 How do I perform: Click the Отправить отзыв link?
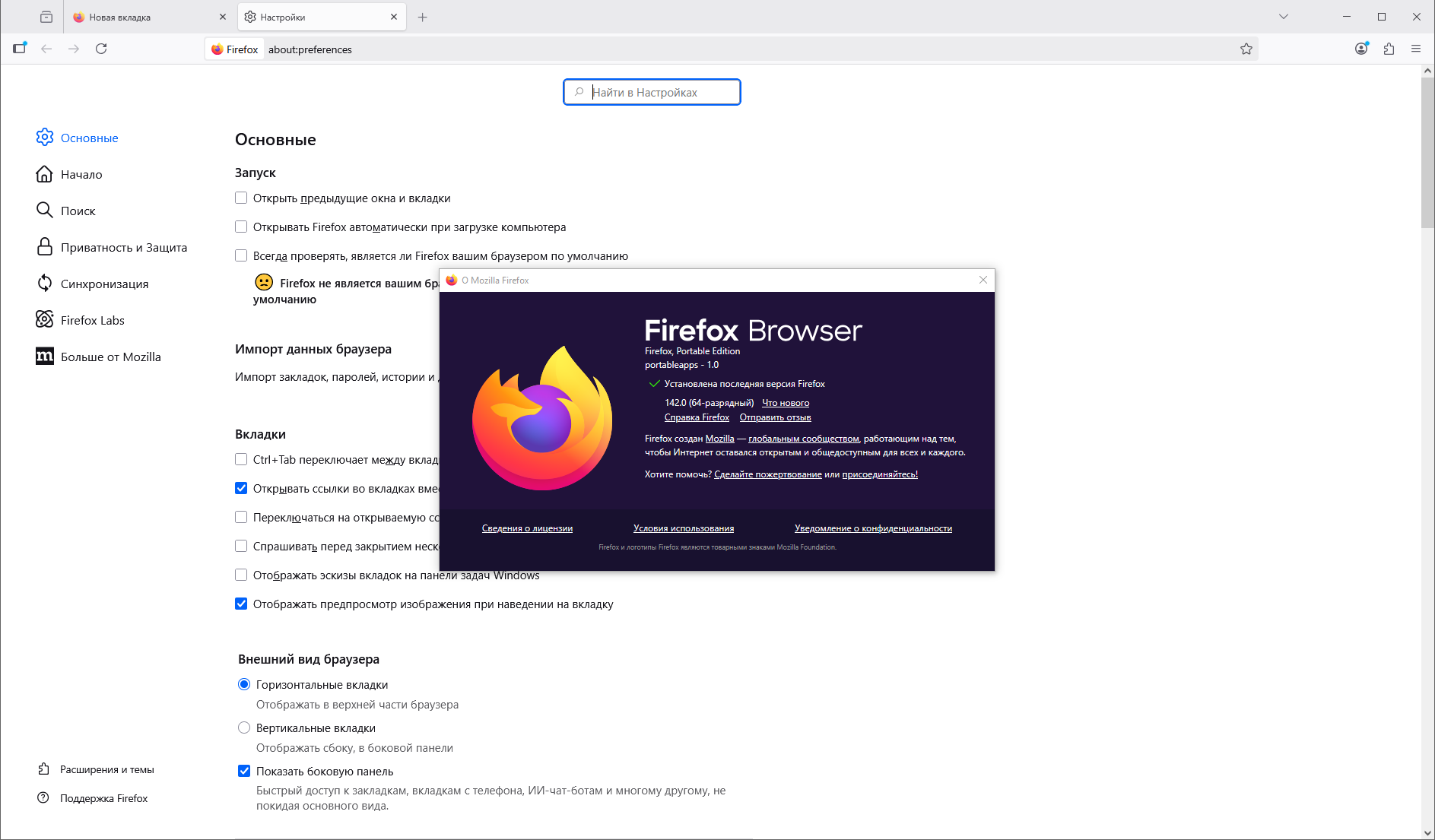775,417
